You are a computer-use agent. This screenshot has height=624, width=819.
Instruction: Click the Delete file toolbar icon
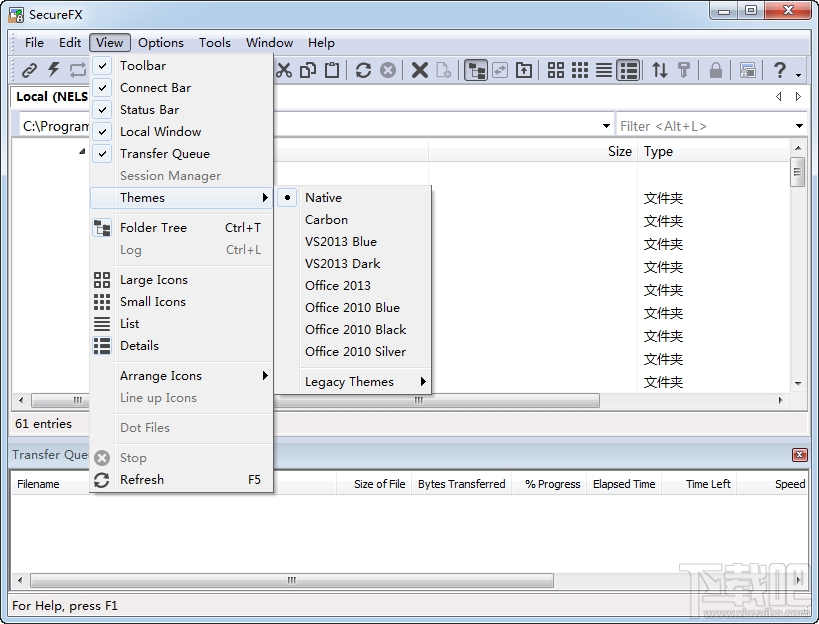(419, 70)
